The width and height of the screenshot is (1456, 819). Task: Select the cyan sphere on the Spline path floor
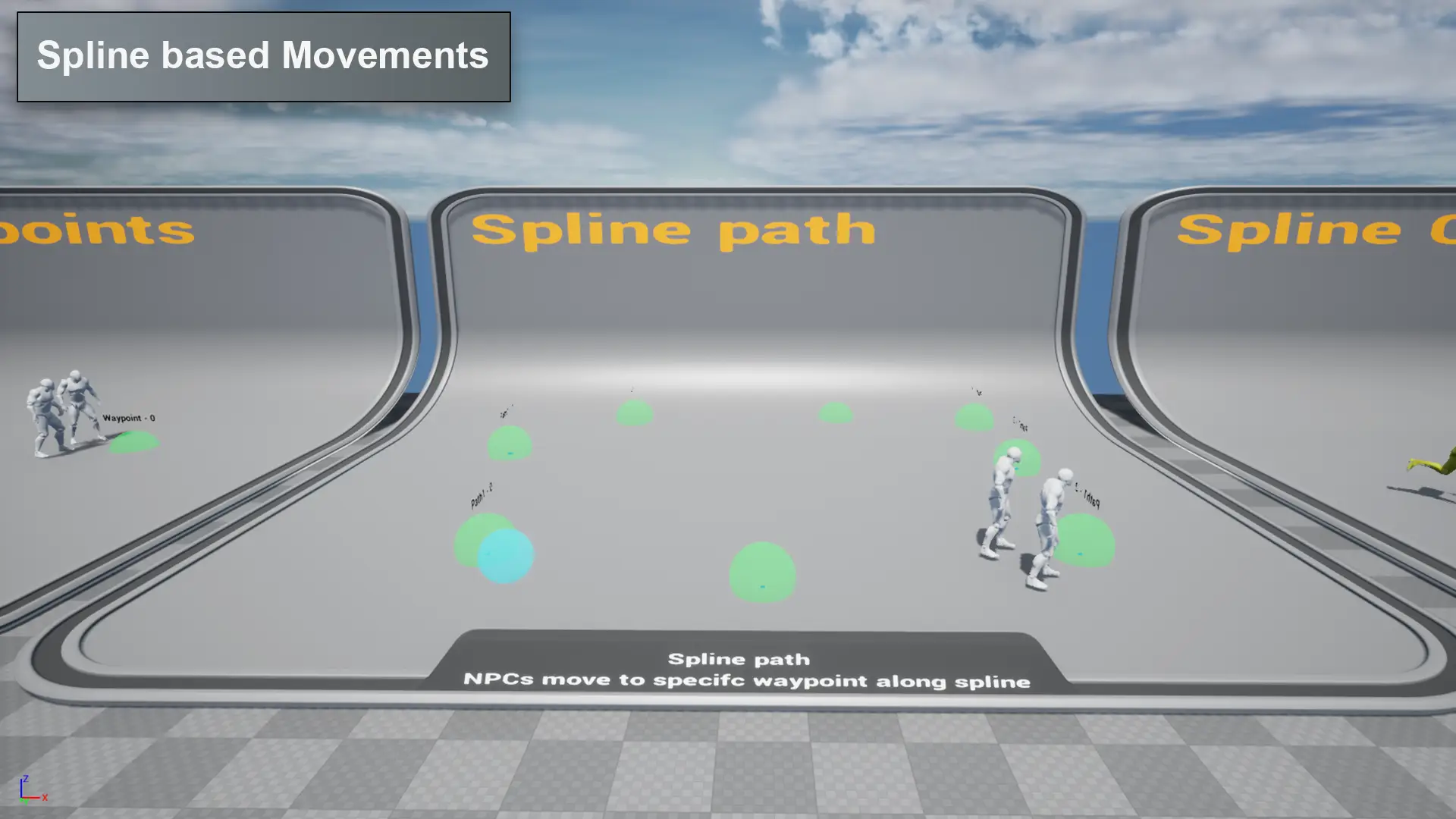pos(505,556)
